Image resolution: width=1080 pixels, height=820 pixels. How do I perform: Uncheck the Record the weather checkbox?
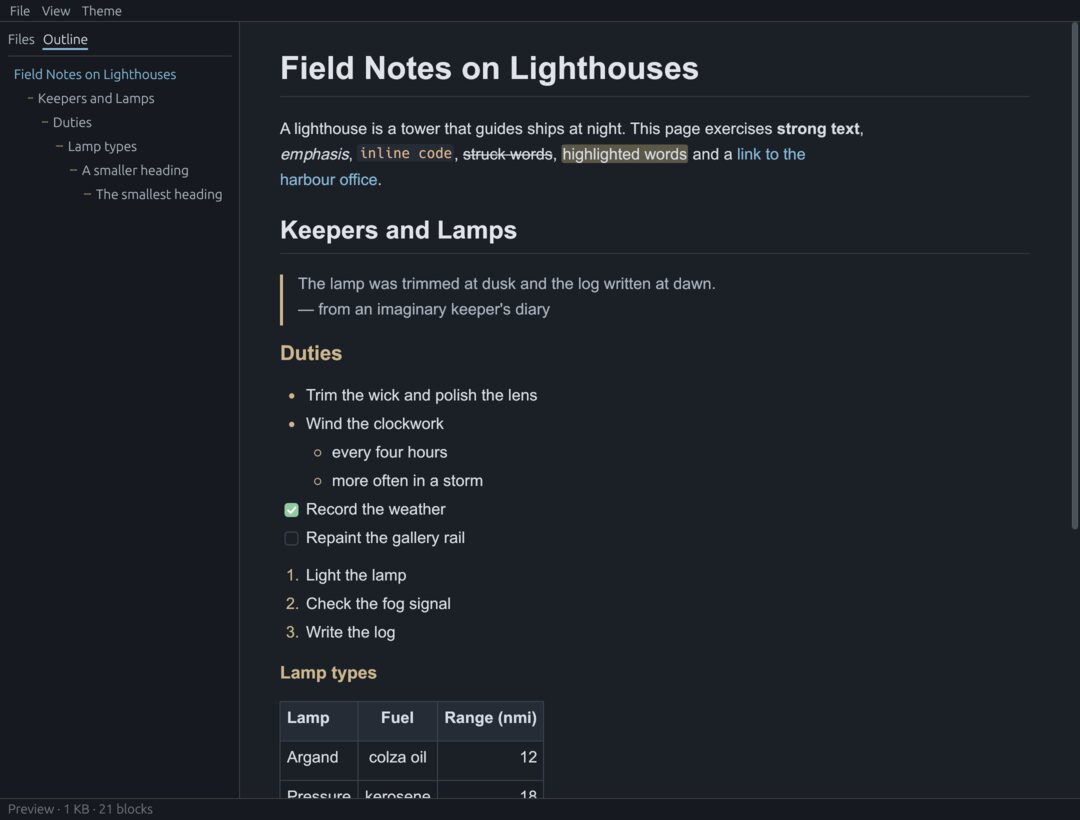291,510
